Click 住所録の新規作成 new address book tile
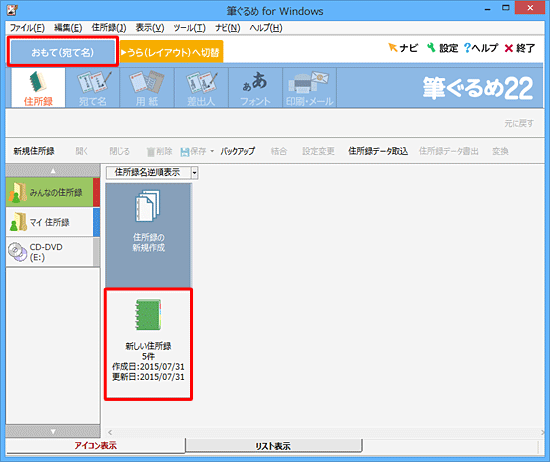Viewport: 550px width, 462px height. [148, 235]
